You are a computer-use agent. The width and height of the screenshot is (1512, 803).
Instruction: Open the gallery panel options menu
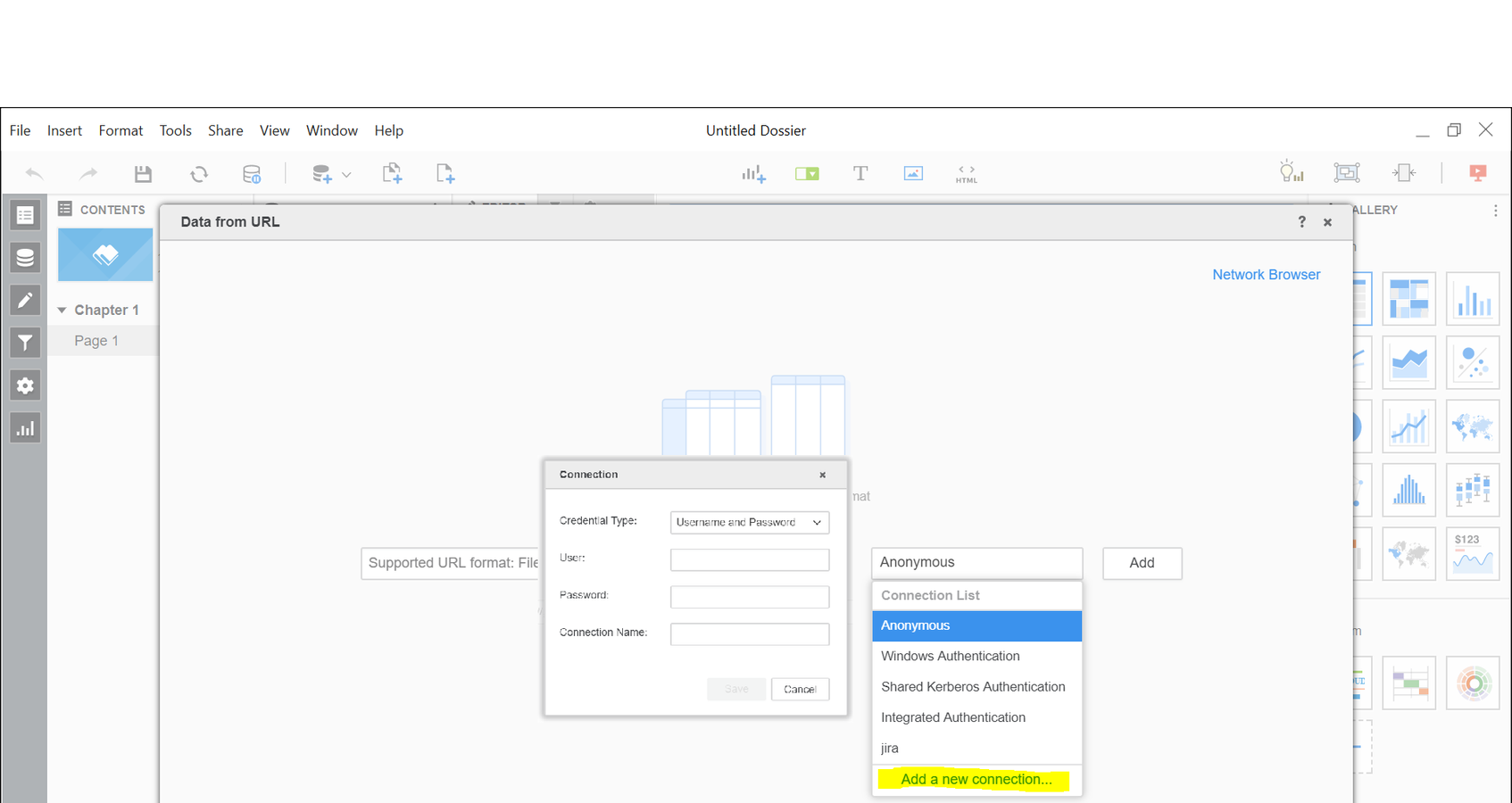1496,211
